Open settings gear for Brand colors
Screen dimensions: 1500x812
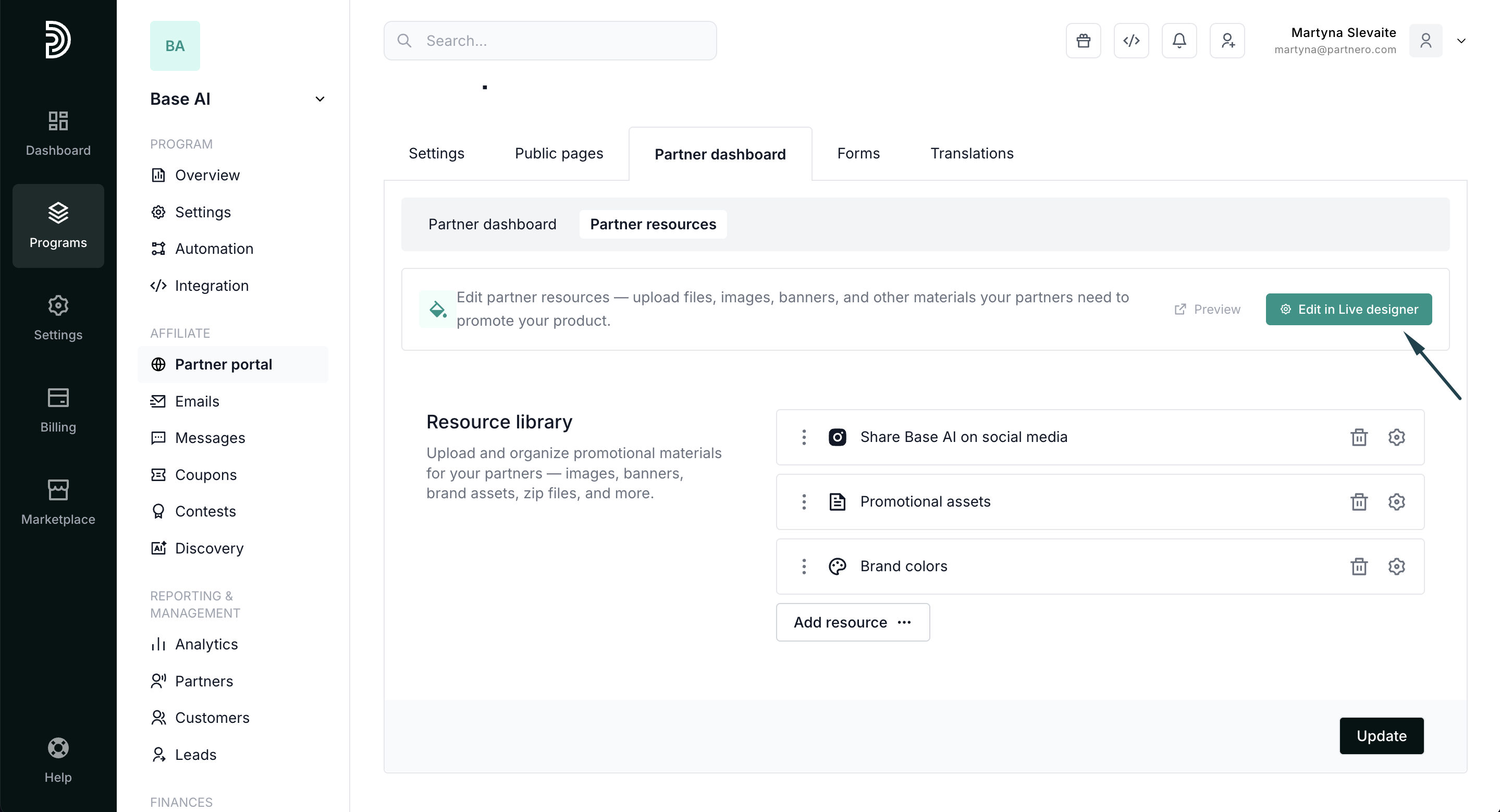point(1396,567)
